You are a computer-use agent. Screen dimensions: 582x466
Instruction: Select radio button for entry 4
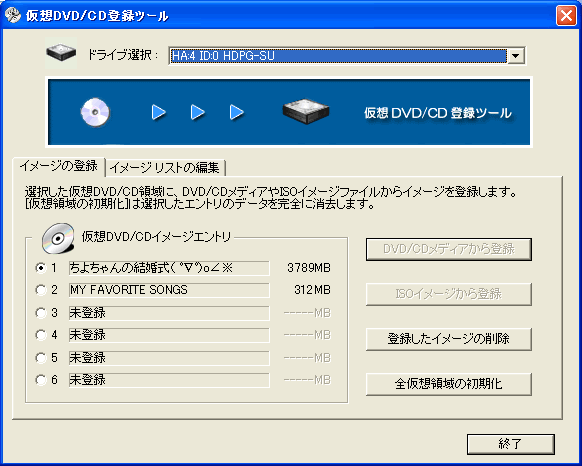[x=40, y=335]
